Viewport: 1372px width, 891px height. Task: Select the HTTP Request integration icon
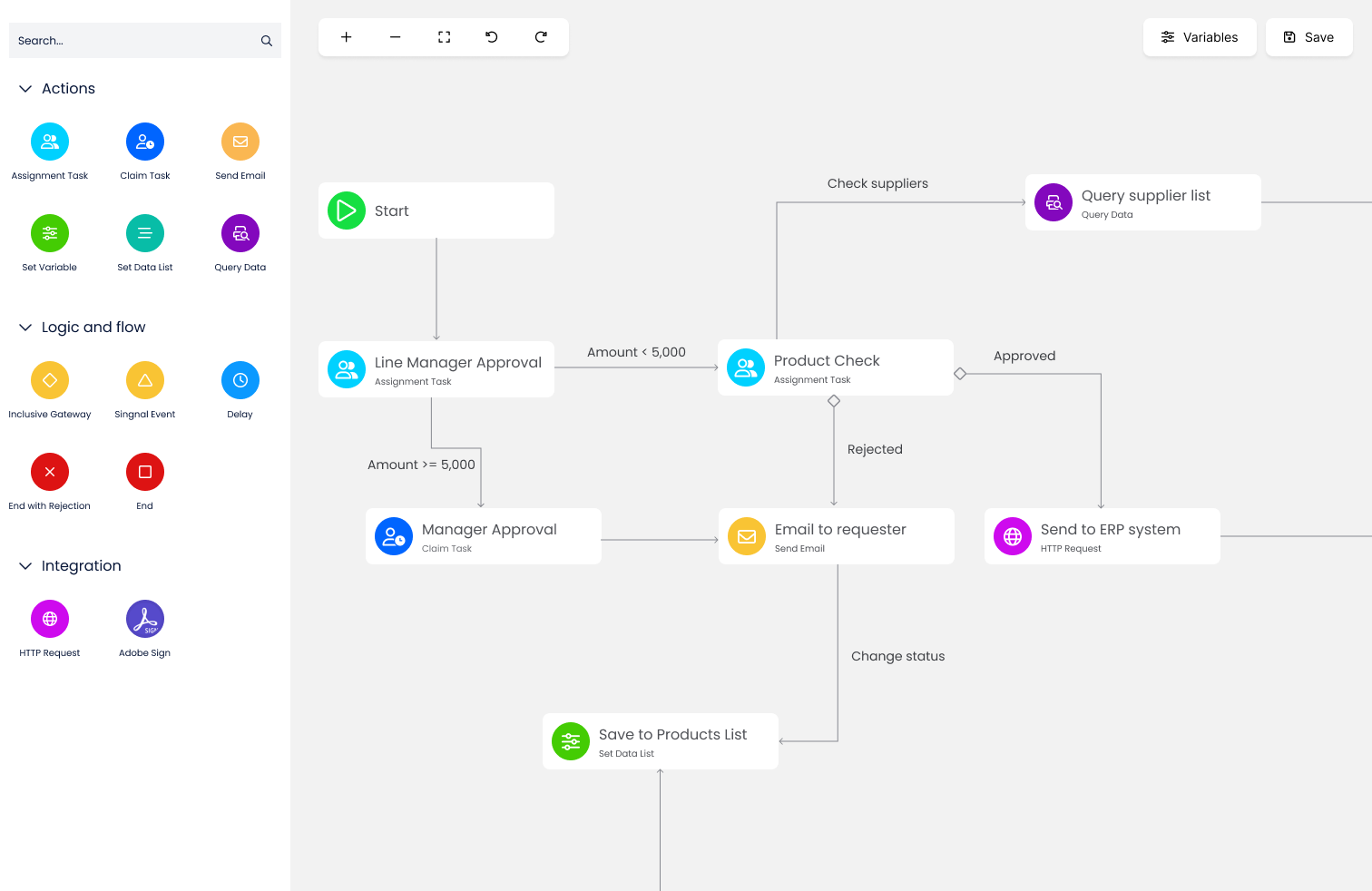tap(50, 618)
